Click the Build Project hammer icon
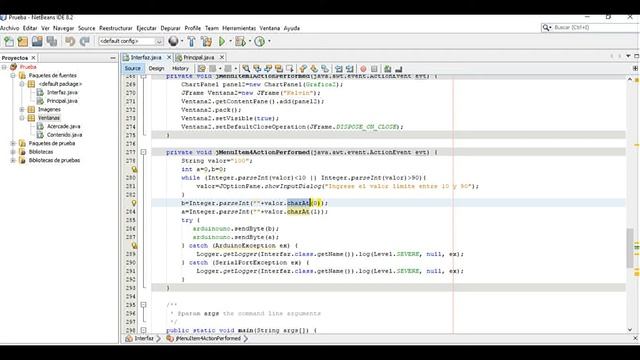Viewport: 640px width, 360px height. [x=191, y=41]
